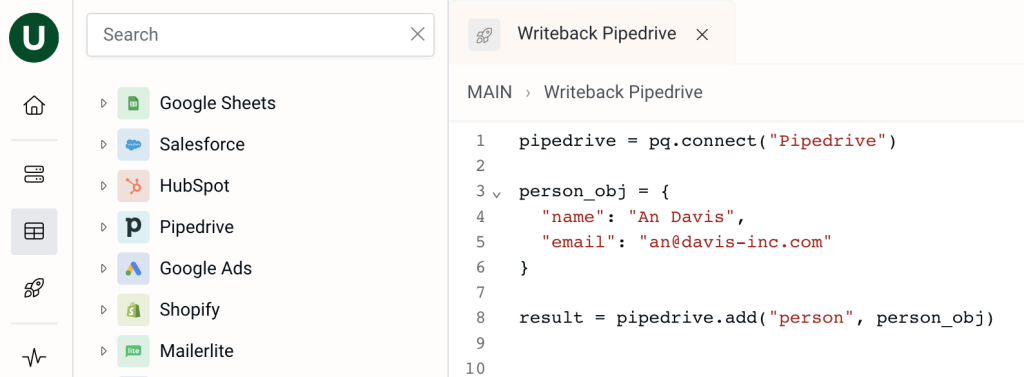Click pq.connect on line 1

pyautogui.click(x=704, y=141)
